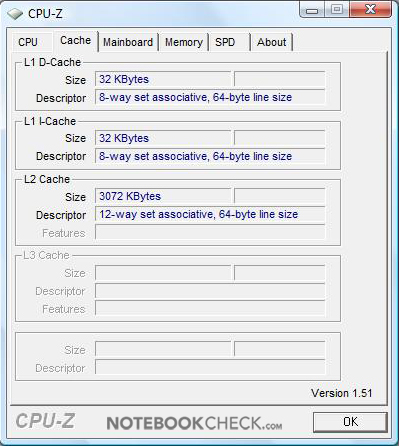Image resolution: width=399 pixels, height=446 pixels.
Task: Click the L2 Cache 12-way Descriptor field
Action: click(x=210, y=214)
